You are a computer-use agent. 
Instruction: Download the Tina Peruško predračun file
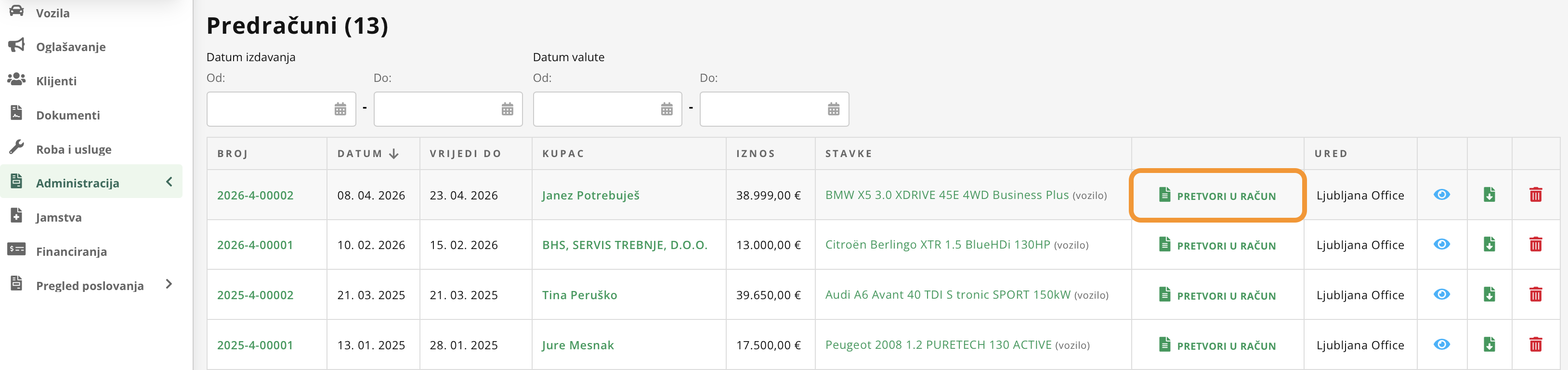tap(1489, 294)
